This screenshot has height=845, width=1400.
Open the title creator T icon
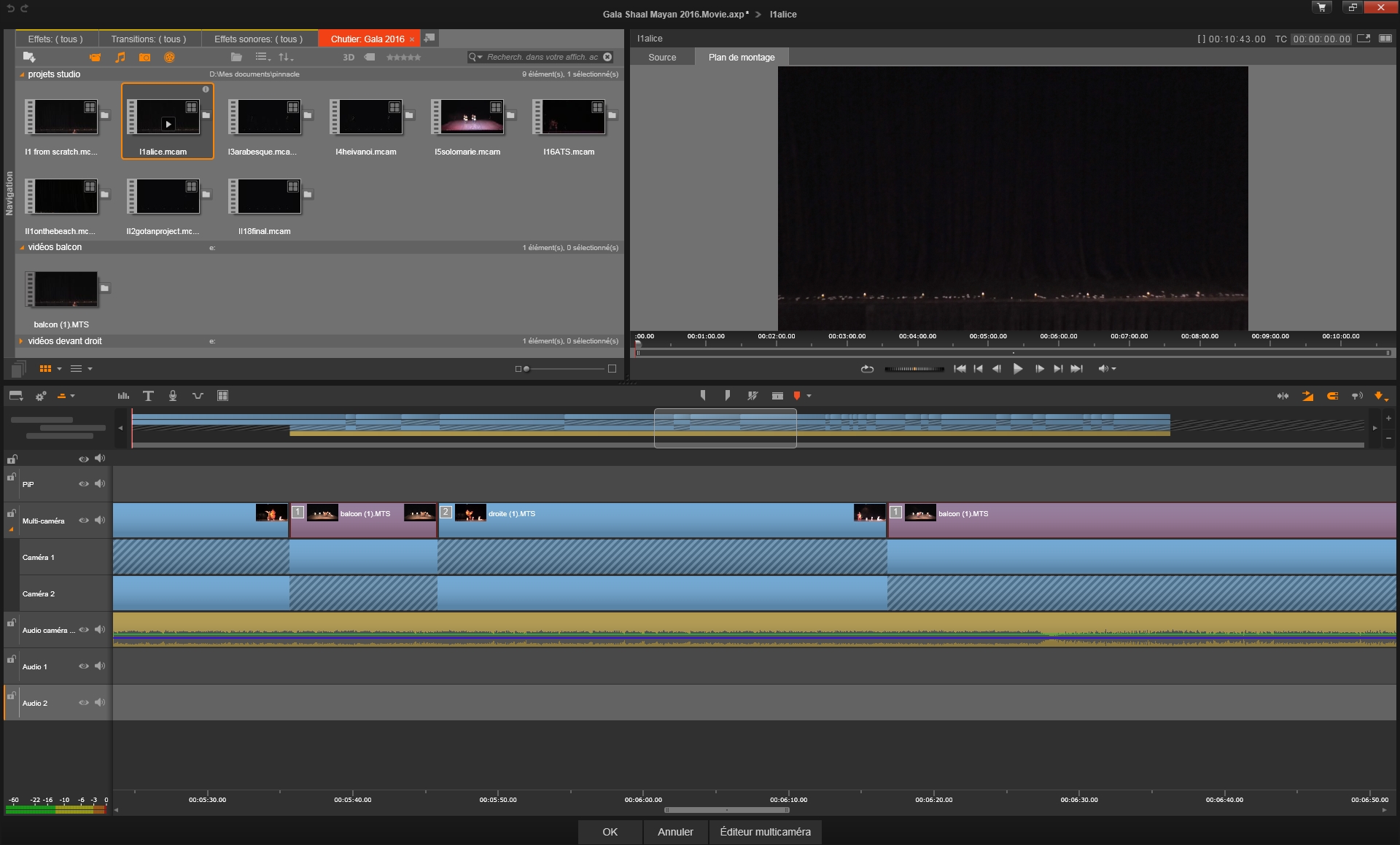pos(148,396)
